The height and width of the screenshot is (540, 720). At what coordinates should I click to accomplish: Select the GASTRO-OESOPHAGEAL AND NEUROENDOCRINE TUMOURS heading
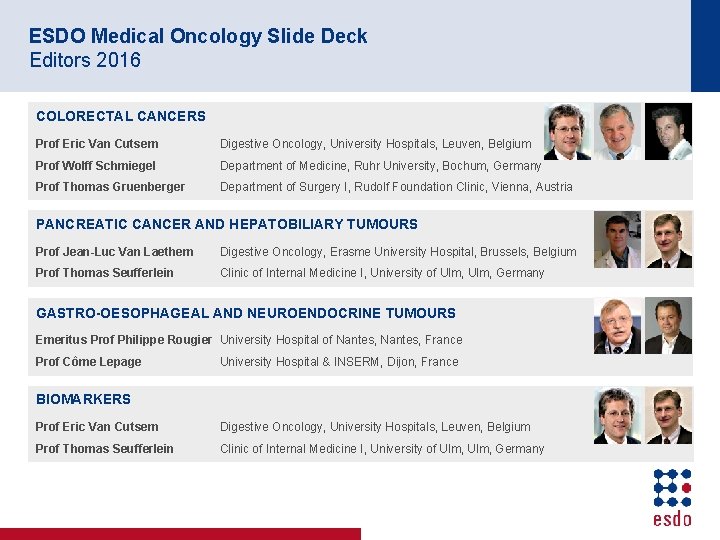(246, 313)
